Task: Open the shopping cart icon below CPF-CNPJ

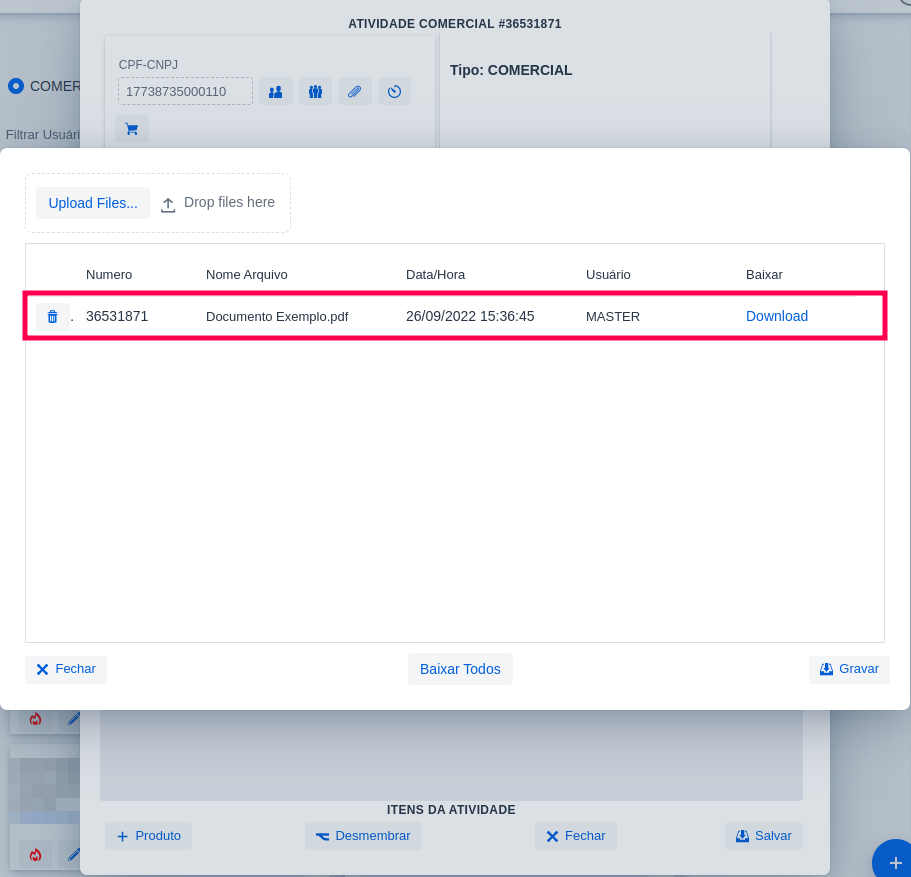Action: [x=131, y=129]
